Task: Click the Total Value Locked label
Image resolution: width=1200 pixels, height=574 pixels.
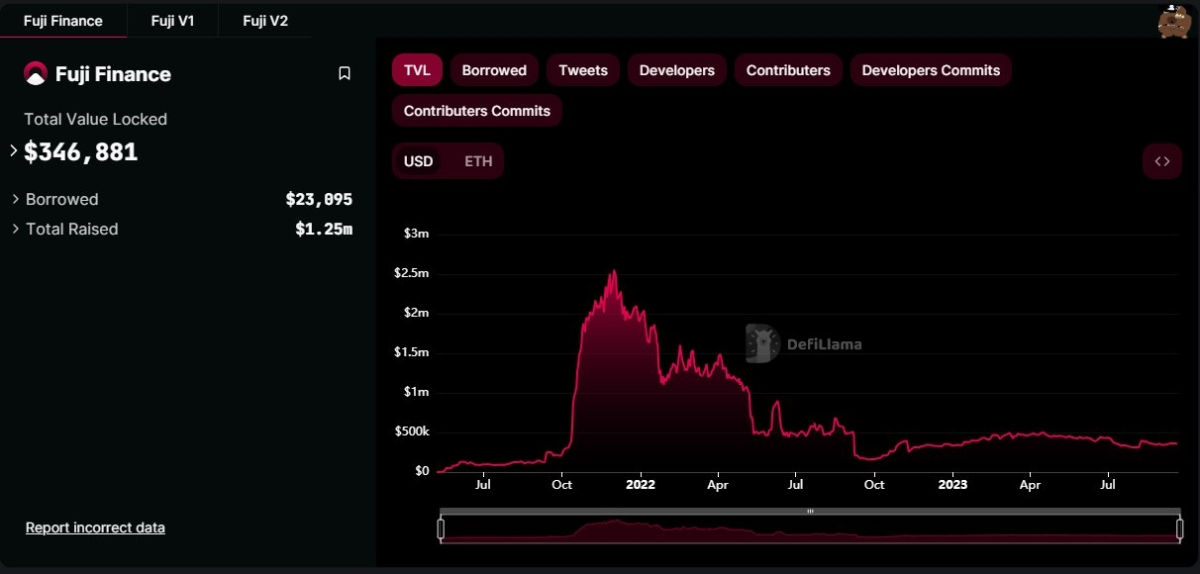Action: (95, 119)
